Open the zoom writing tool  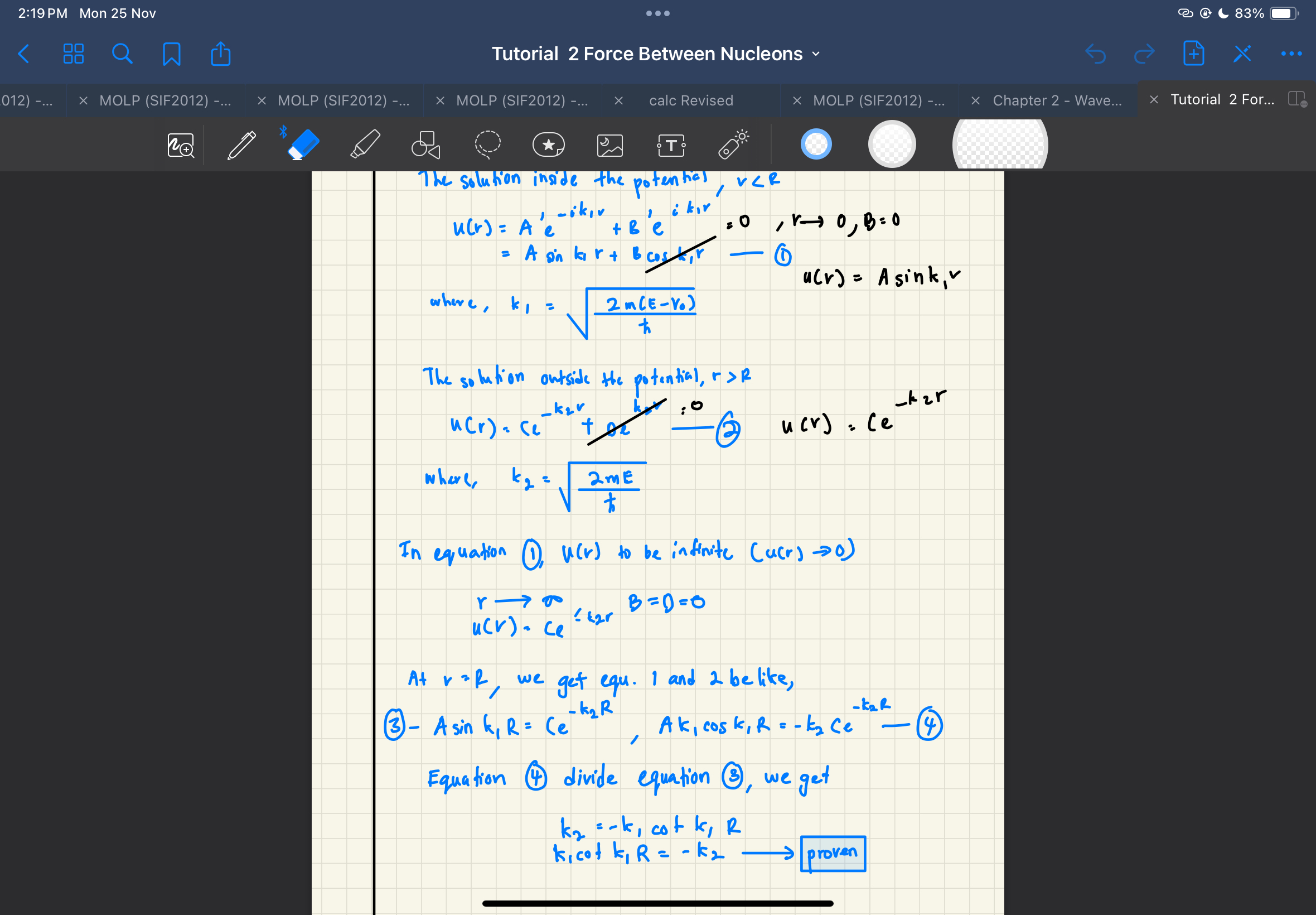pos(181,145)
